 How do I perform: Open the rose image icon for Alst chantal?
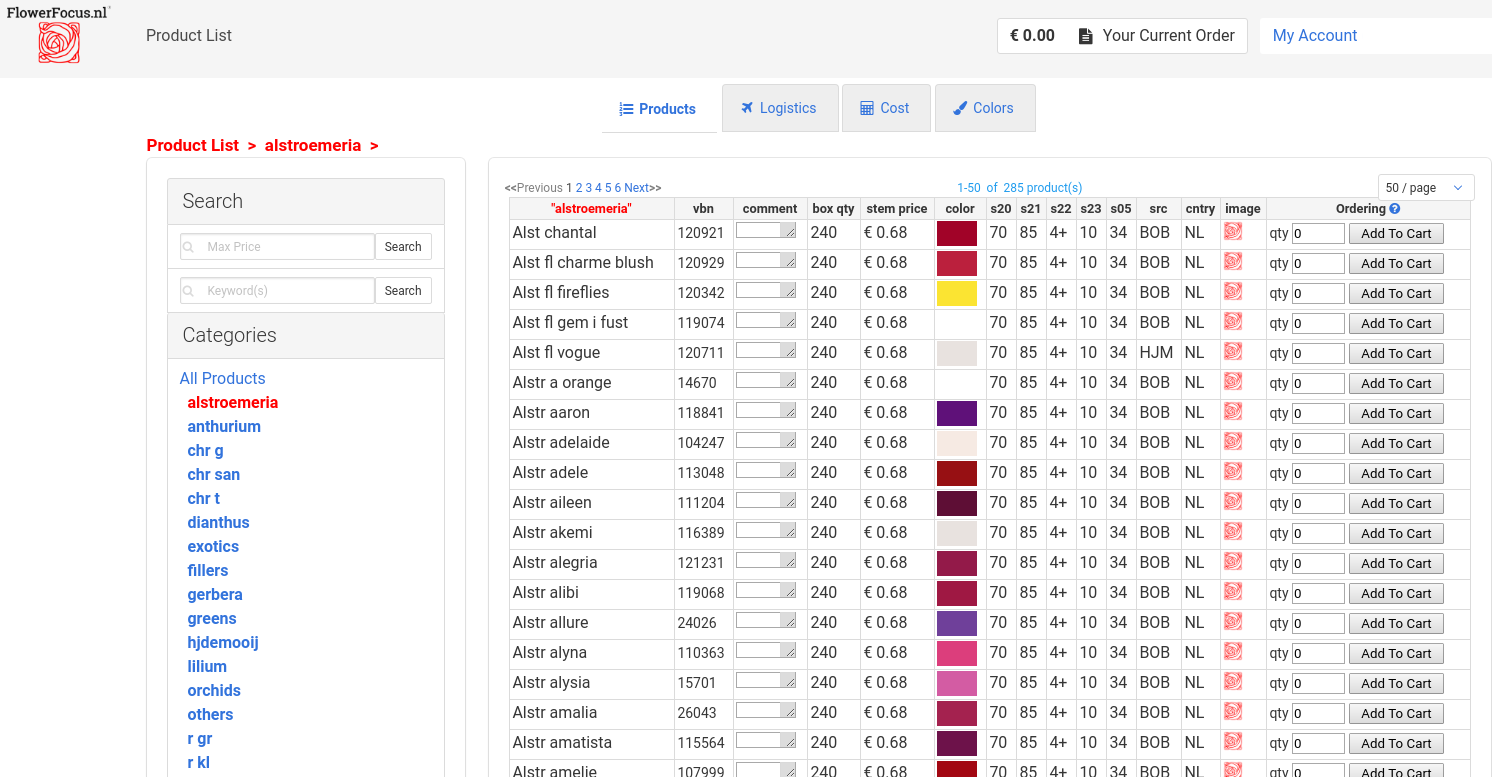(1233, 232)
